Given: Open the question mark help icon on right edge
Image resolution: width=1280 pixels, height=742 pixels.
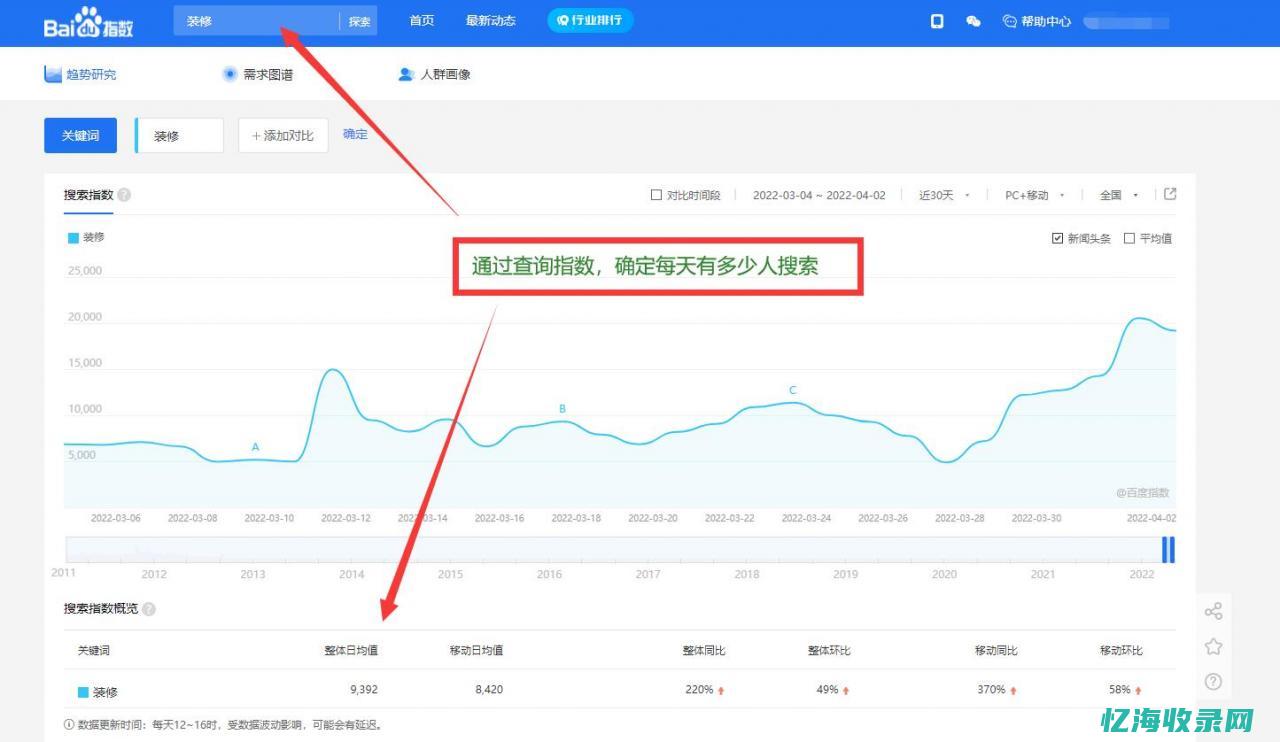Looking at the screenshot, I should point(1213,682).
